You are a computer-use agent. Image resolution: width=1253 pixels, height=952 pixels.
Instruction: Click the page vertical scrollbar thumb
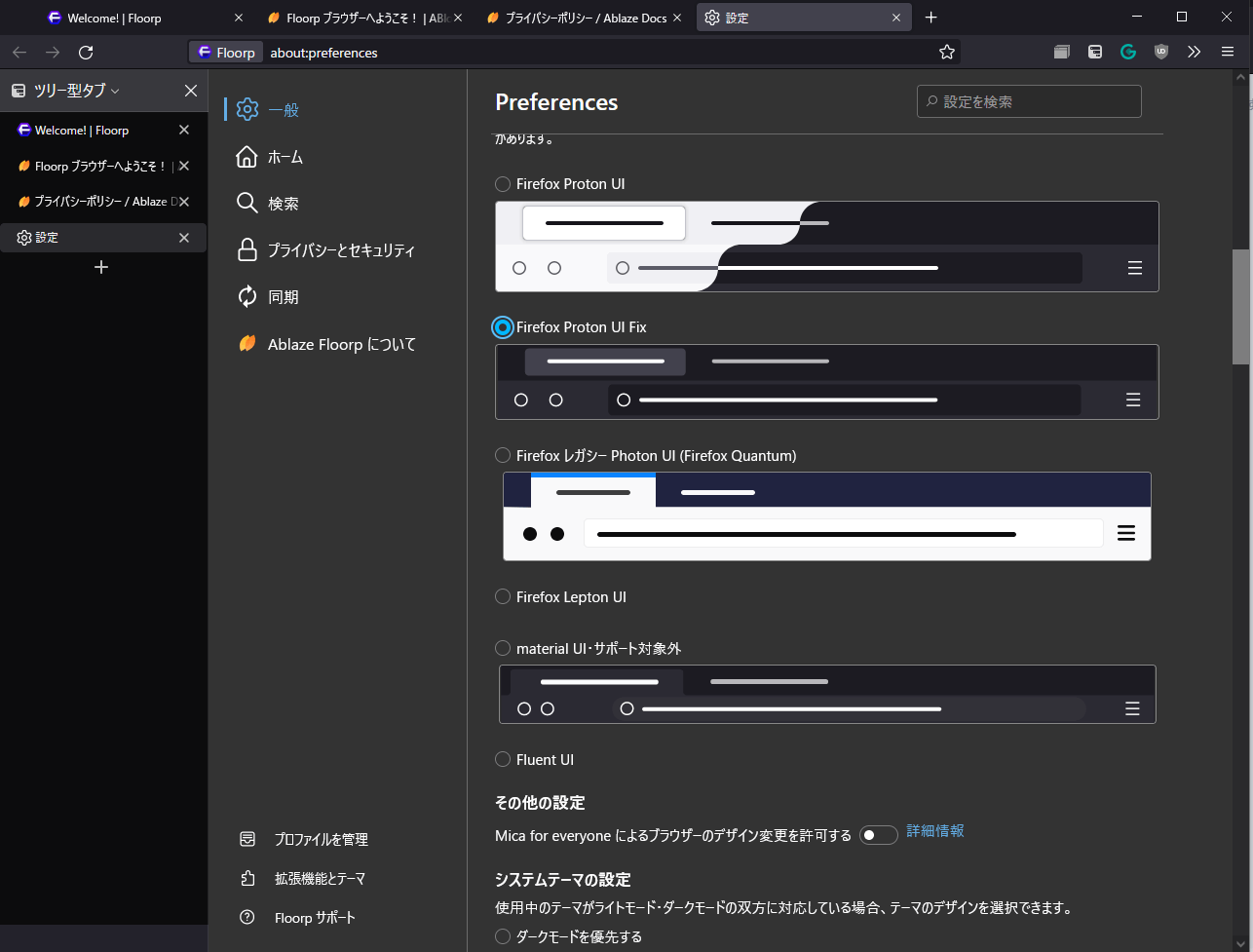point(1241,306)
